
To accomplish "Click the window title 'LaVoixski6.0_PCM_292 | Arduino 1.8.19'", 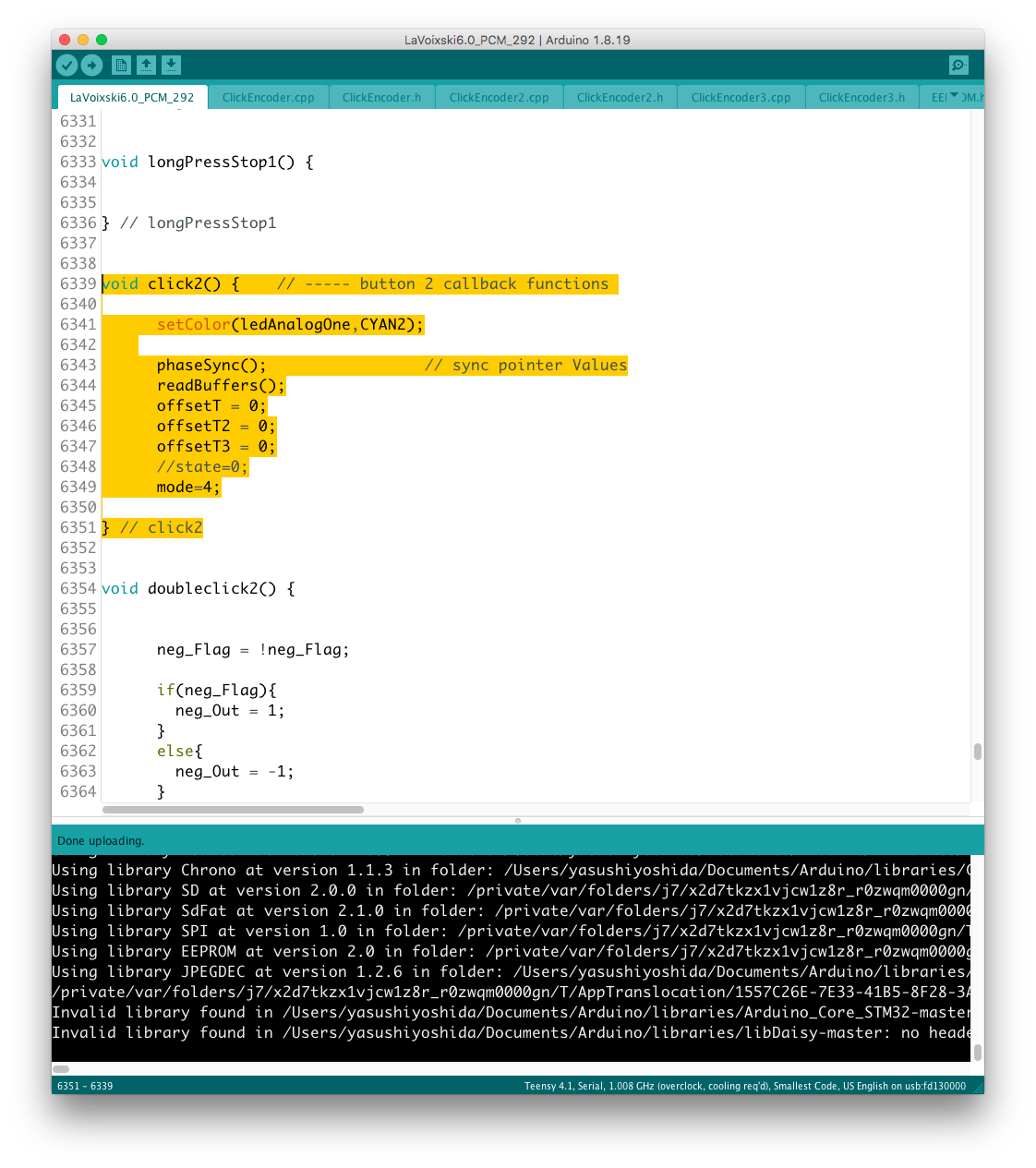I will coord(517,40).
